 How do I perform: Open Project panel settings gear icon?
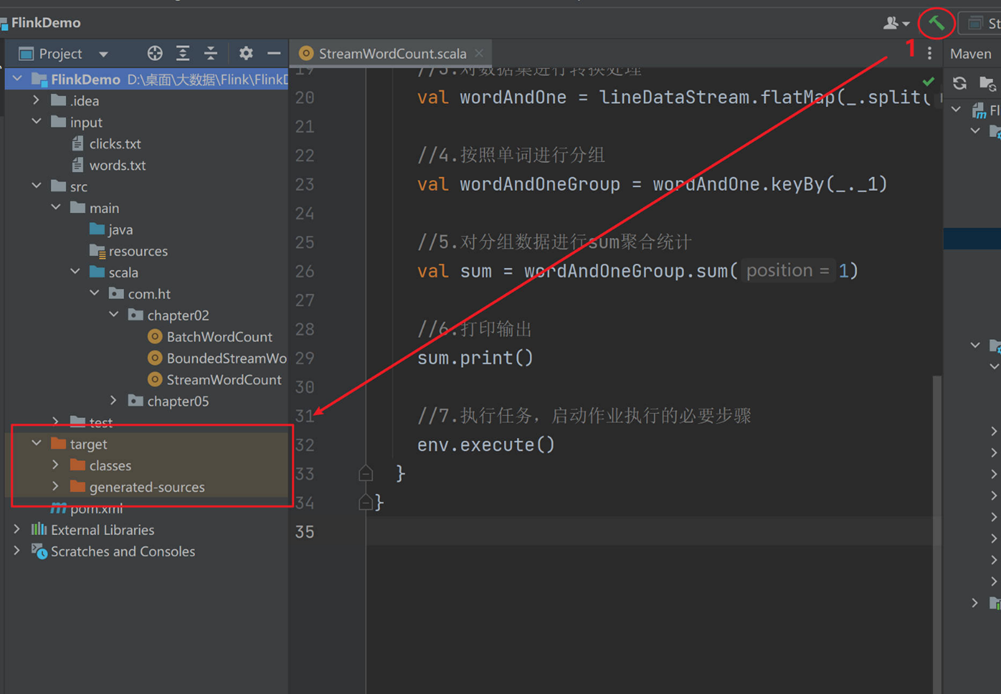pyautogui.click(x=246, y=53)
